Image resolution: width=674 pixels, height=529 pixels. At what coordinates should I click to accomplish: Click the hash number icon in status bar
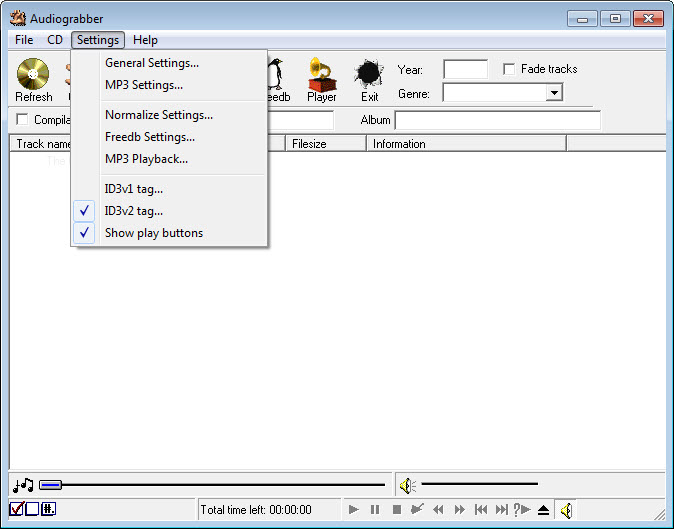coord(48,509)
